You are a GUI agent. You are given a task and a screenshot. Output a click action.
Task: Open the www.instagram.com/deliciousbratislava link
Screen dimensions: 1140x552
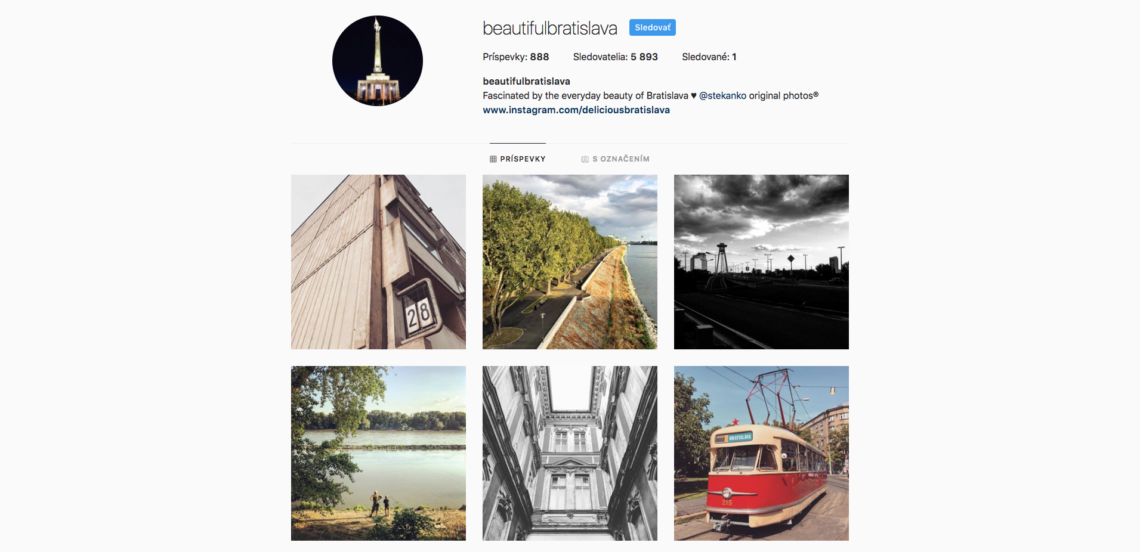(576, 110)
